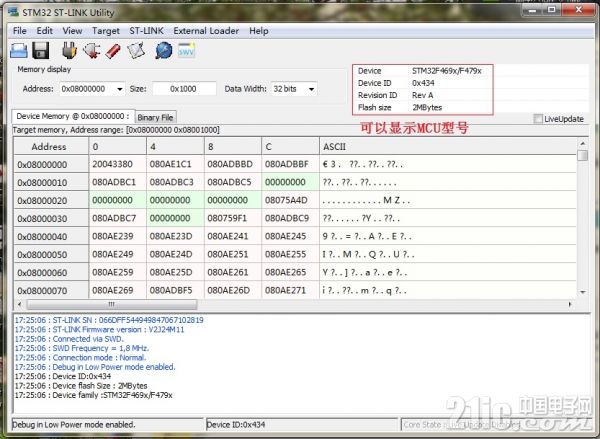Click the horizontal scrollbar thumb of memory table
This screenshot has width=600, height=439.
point(112,304)
